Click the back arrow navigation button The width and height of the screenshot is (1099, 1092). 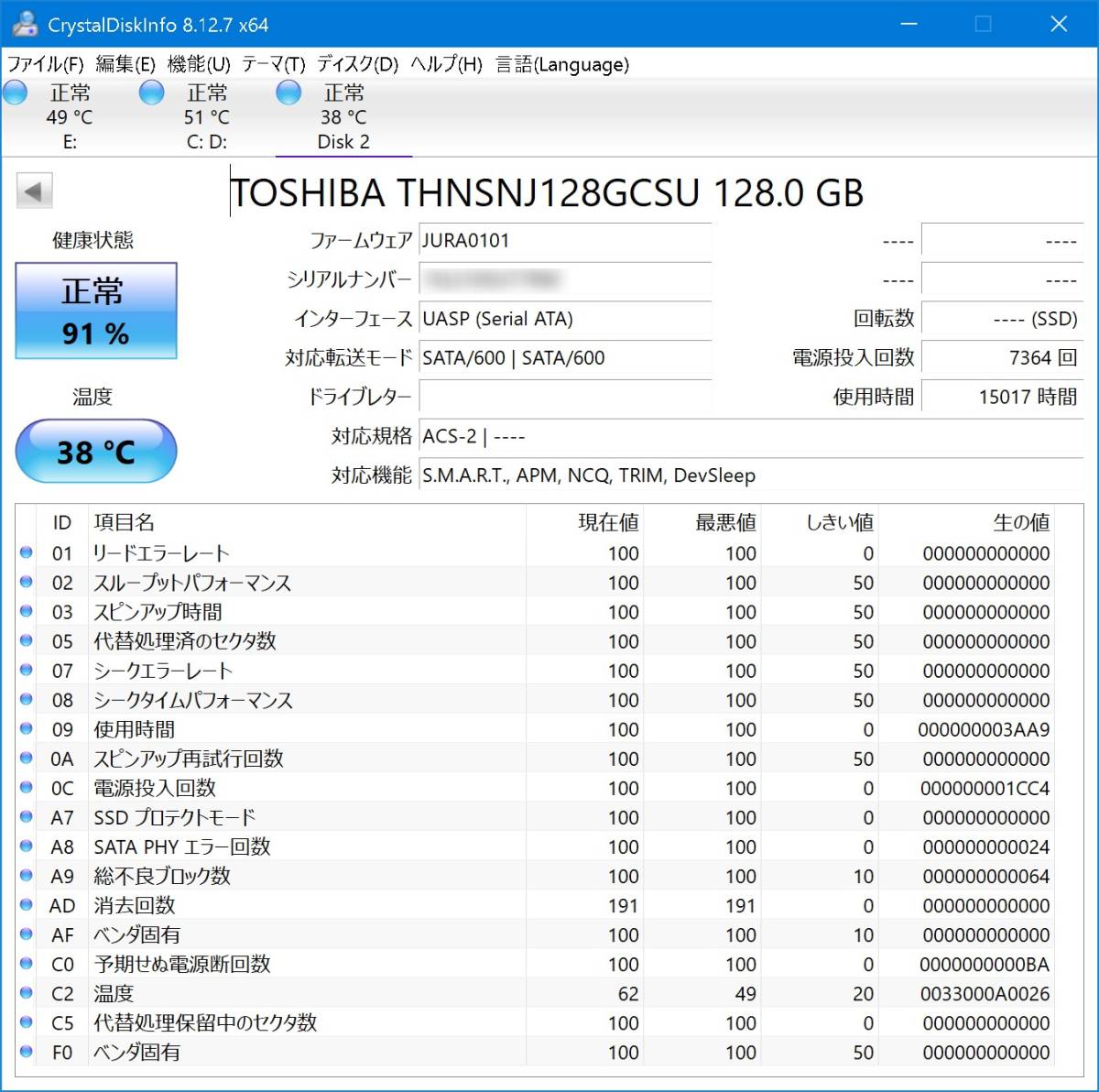(34, 191)
